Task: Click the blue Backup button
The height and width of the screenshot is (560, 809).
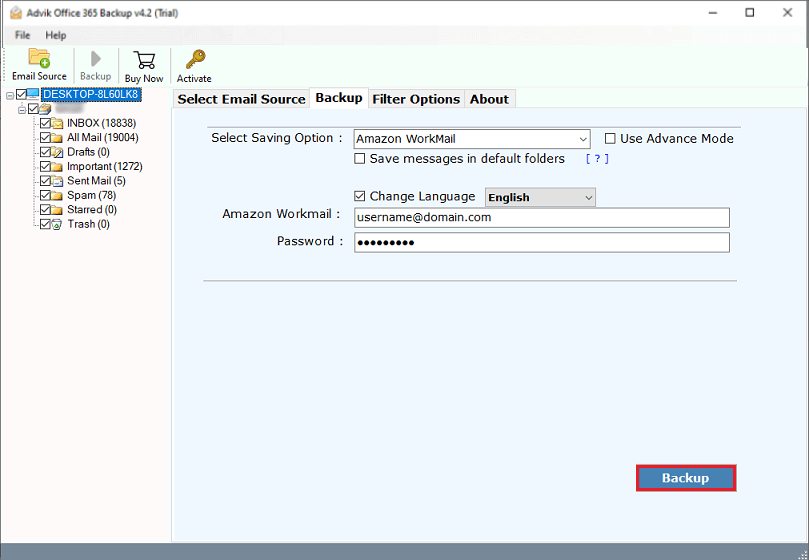Action: pos(686,478)
